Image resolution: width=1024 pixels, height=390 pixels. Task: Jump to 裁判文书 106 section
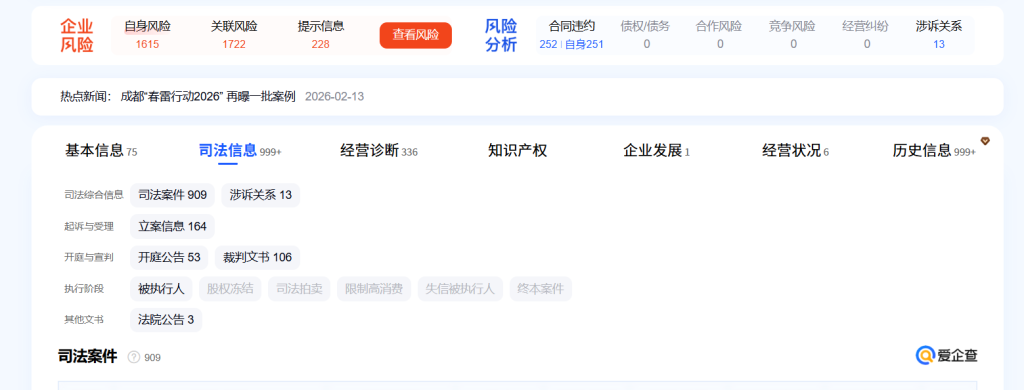257,257
